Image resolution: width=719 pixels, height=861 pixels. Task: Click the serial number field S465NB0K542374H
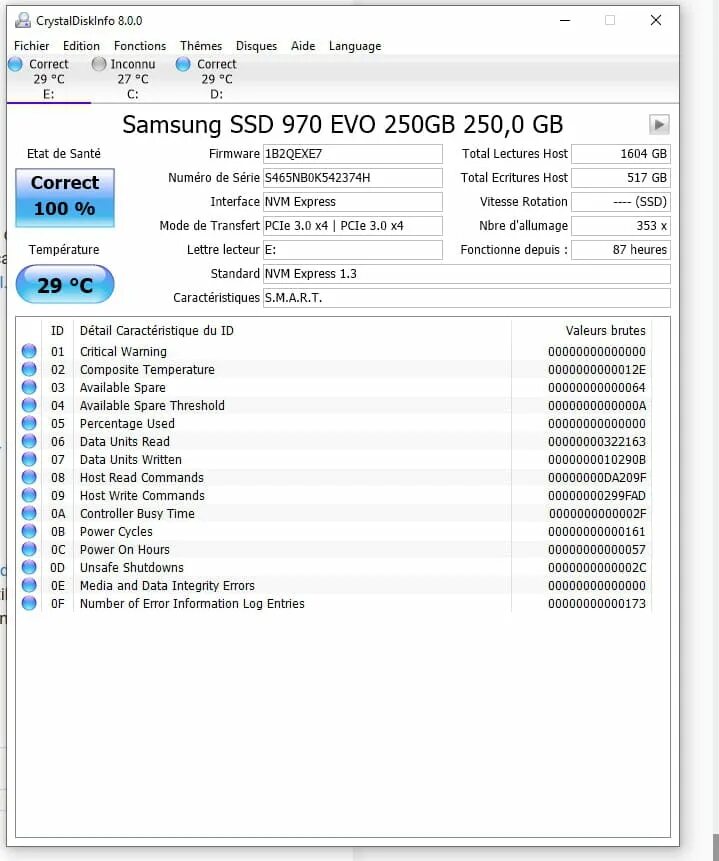pos(353,178)
